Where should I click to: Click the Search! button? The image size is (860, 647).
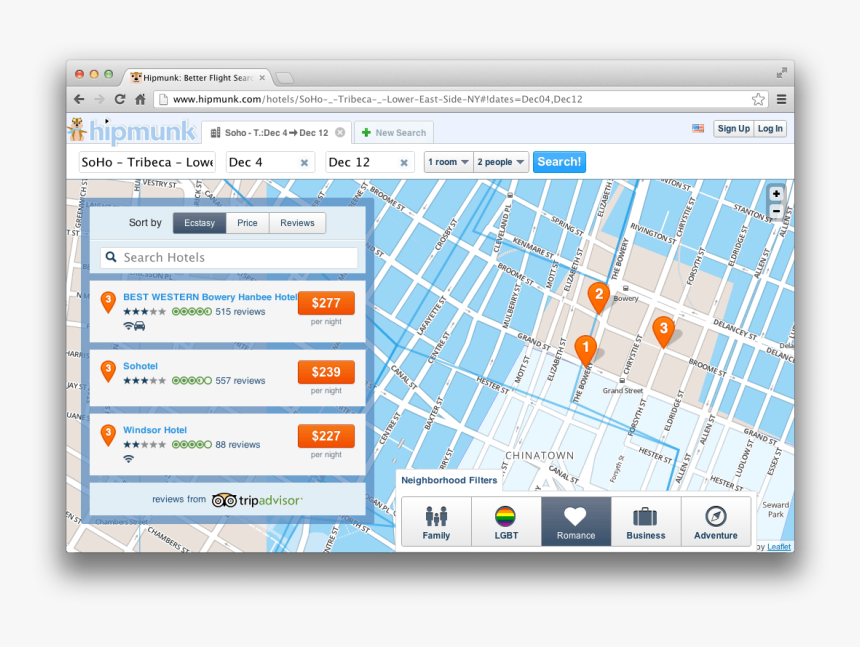(x=559, y=161)
